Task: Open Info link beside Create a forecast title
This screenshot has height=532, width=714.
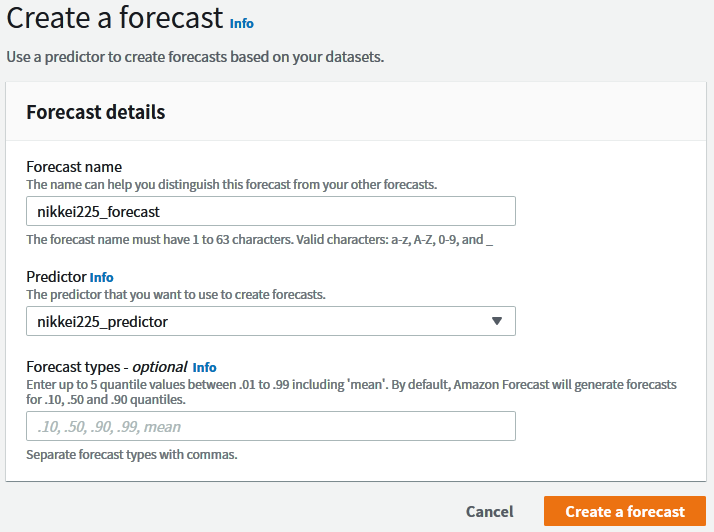Action: coord(241,23)
